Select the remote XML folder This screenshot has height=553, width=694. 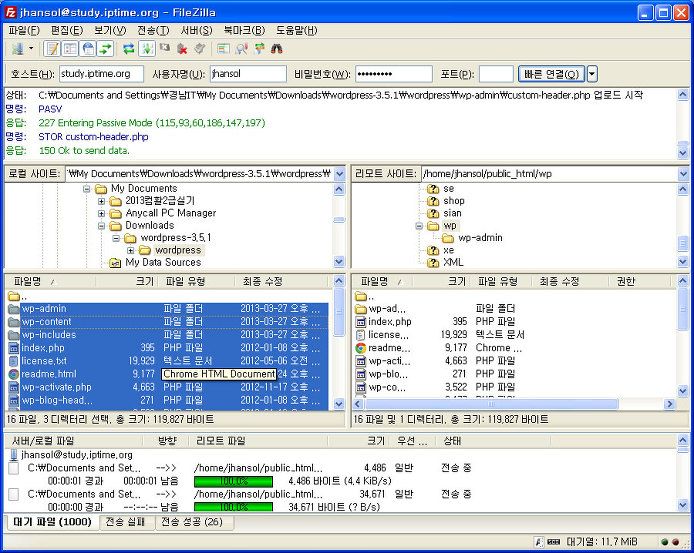pyautogui.click(x=453, y=263)
